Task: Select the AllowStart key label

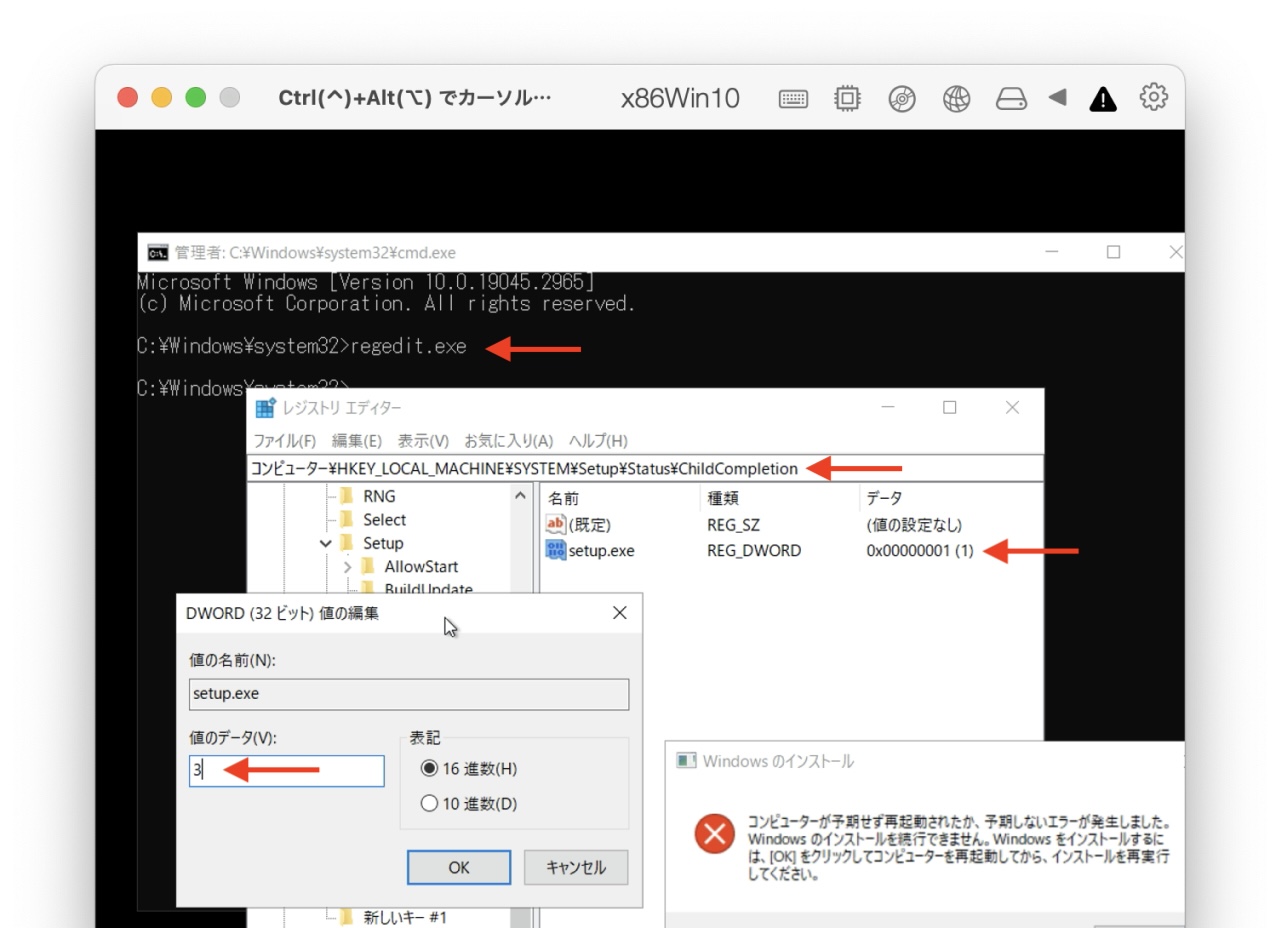Action: [421, 566]
